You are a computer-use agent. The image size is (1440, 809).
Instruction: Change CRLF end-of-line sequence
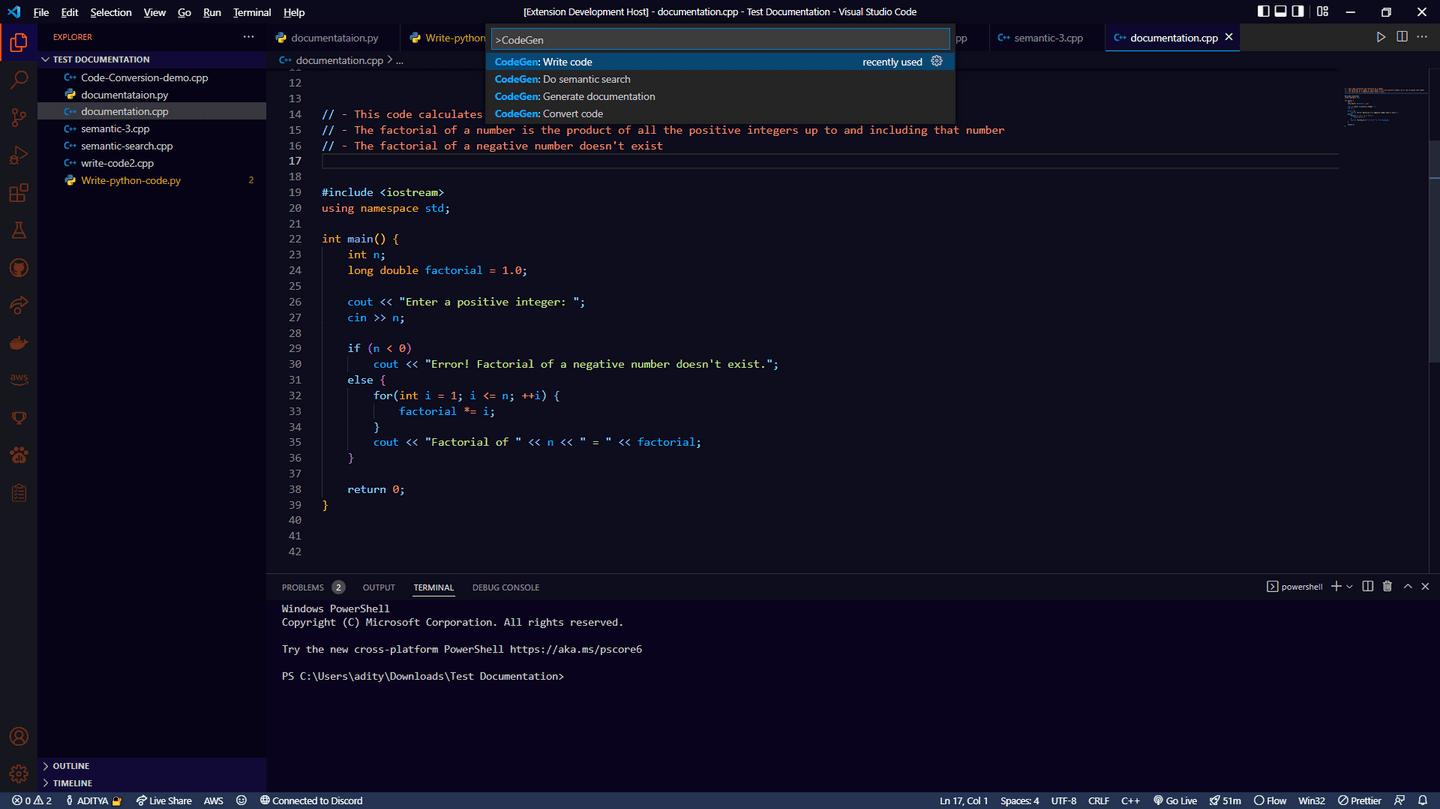click(x=1098, y=801)
